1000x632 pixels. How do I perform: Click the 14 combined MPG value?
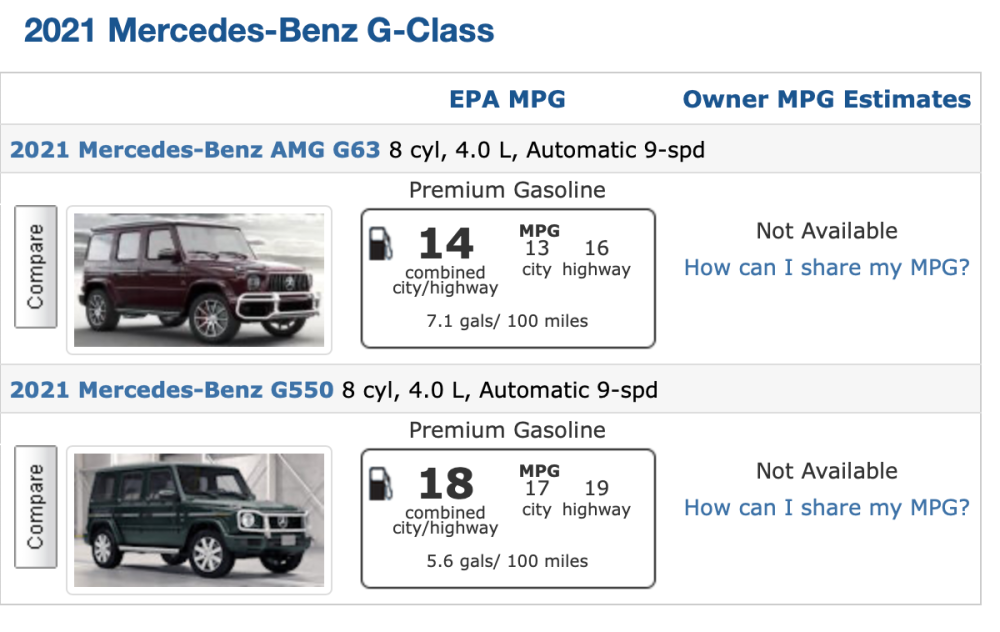click(x=445, y=244)
